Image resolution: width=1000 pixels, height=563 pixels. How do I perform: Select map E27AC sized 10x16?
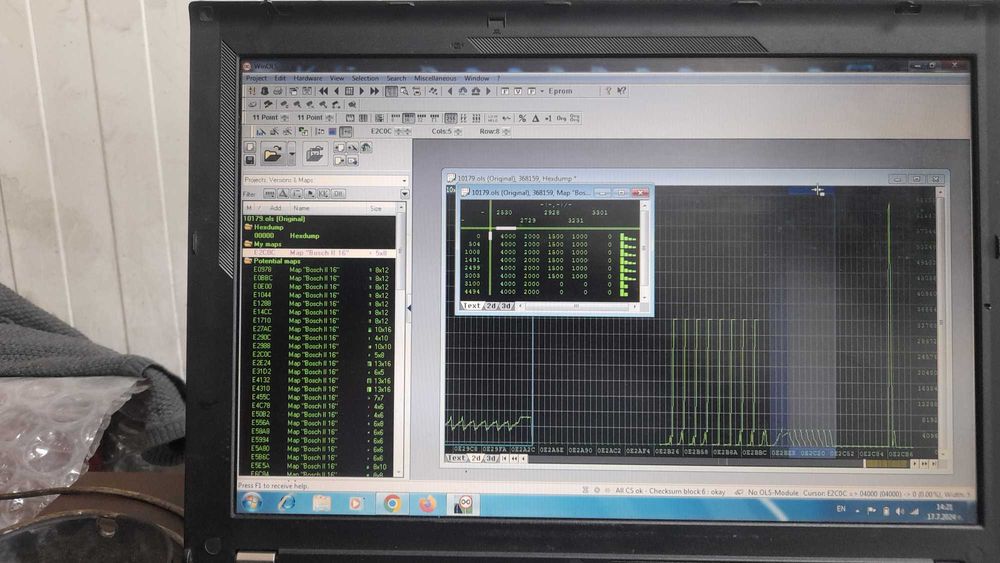tap(321, 330)
